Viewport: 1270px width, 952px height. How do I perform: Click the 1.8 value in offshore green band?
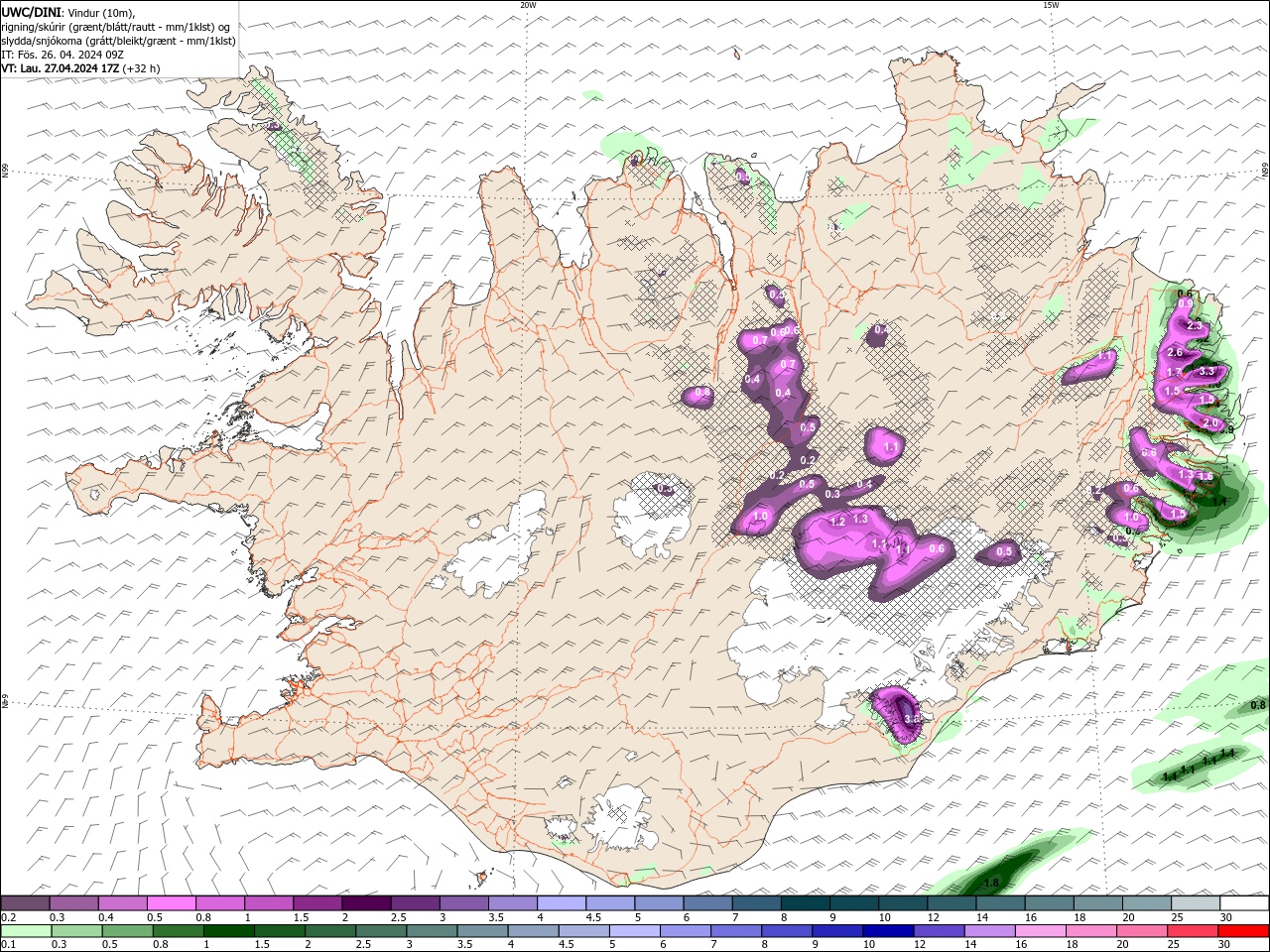pyautogui.click(x=990, y=883)
